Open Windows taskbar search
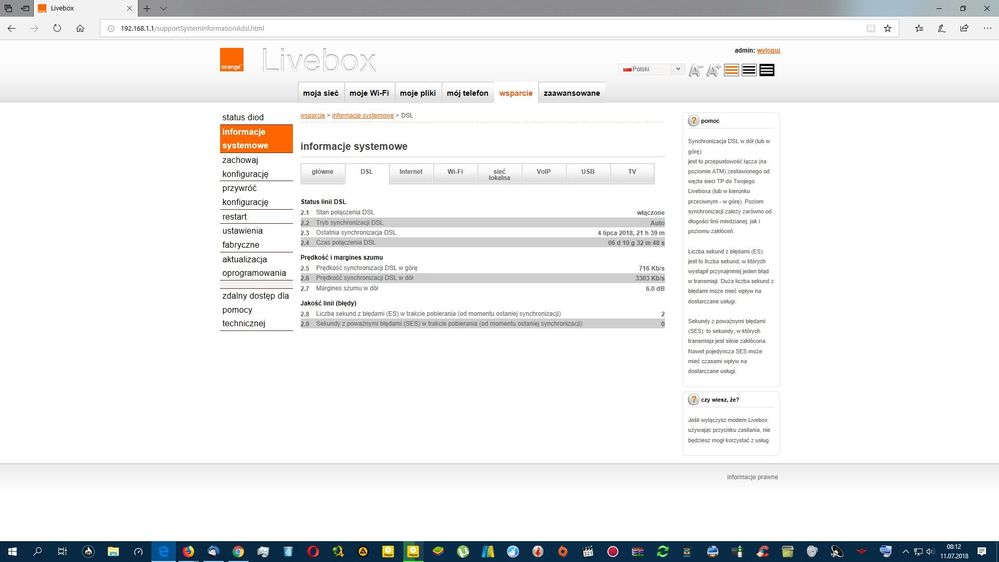 tap(37, 552)
